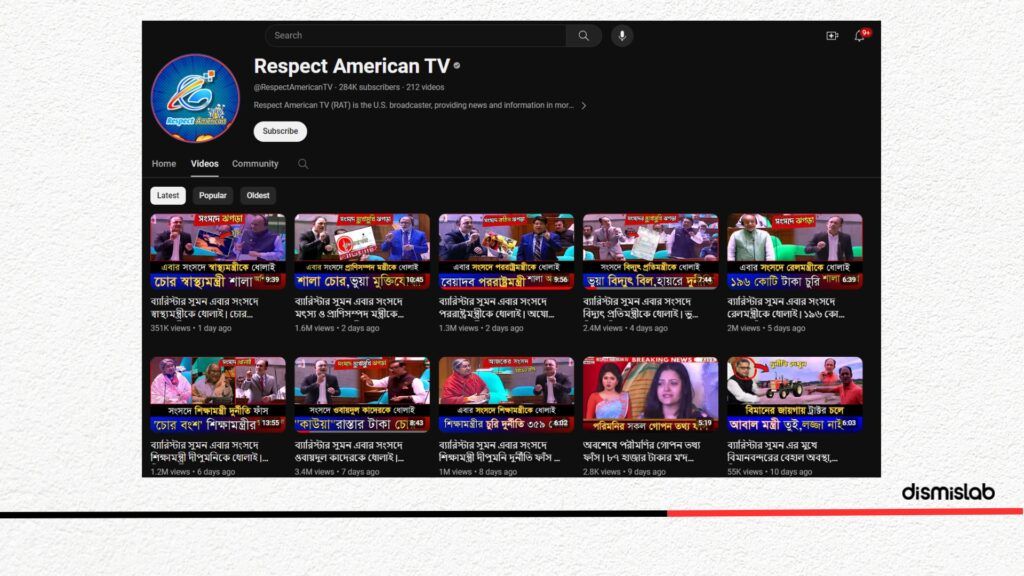Click the channel name Respect American TV

point(352,66)
